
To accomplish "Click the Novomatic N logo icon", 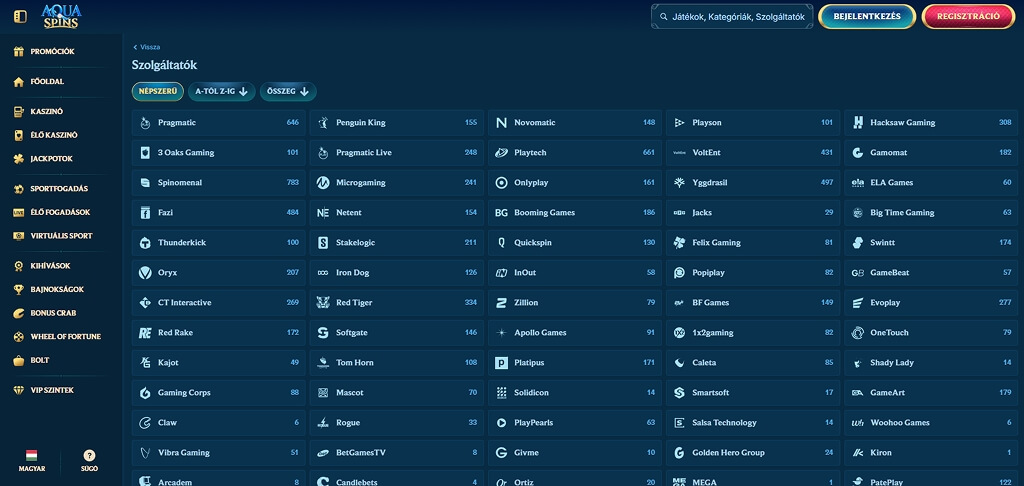I will click(502, 123).
